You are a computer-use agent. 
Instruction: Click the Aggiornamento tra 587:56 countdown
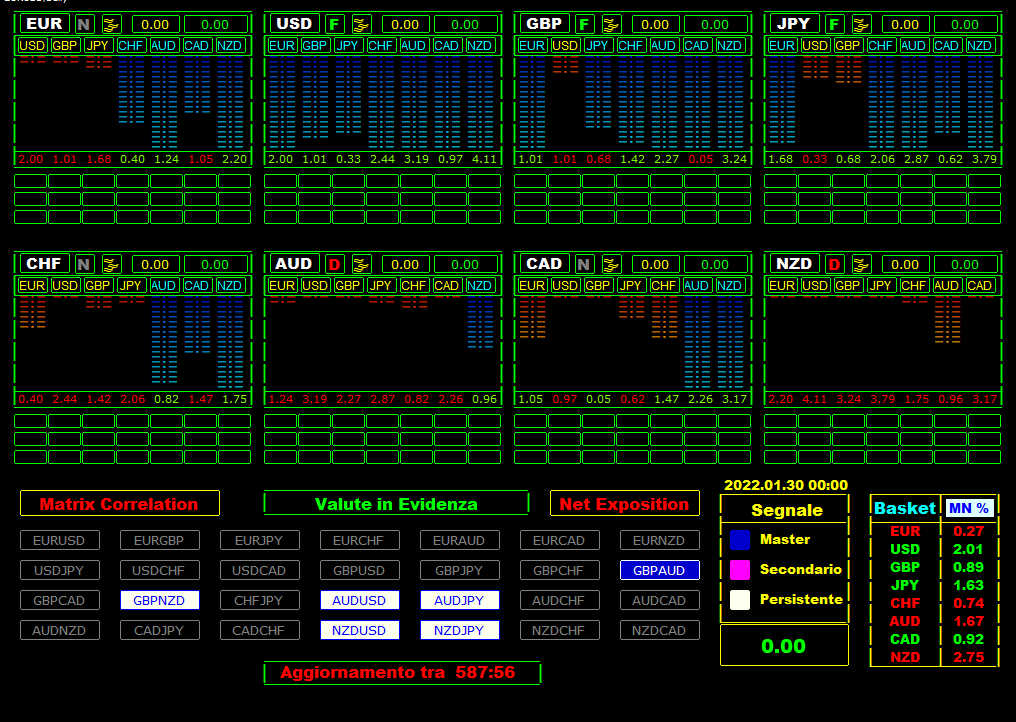(402, 673)
